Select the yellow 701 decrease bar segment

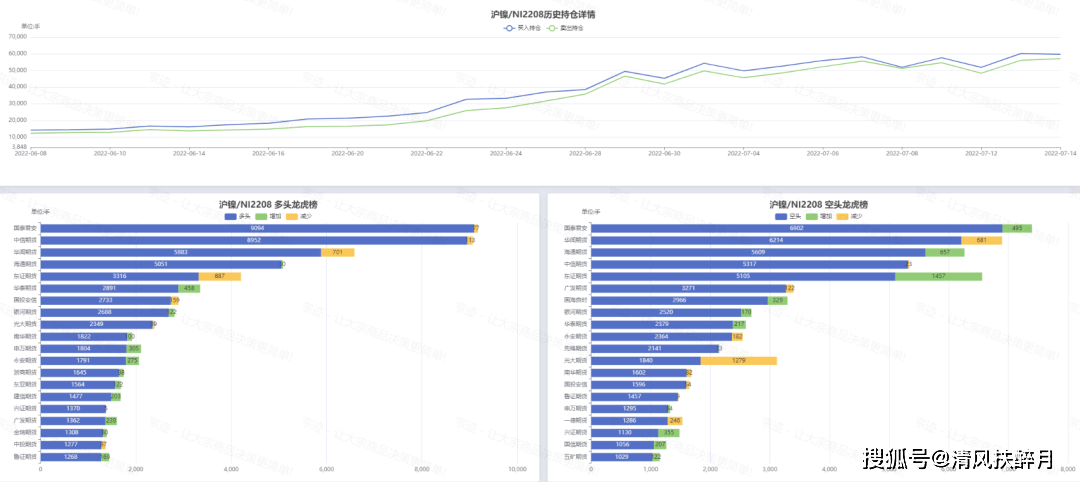click(337, 252)
